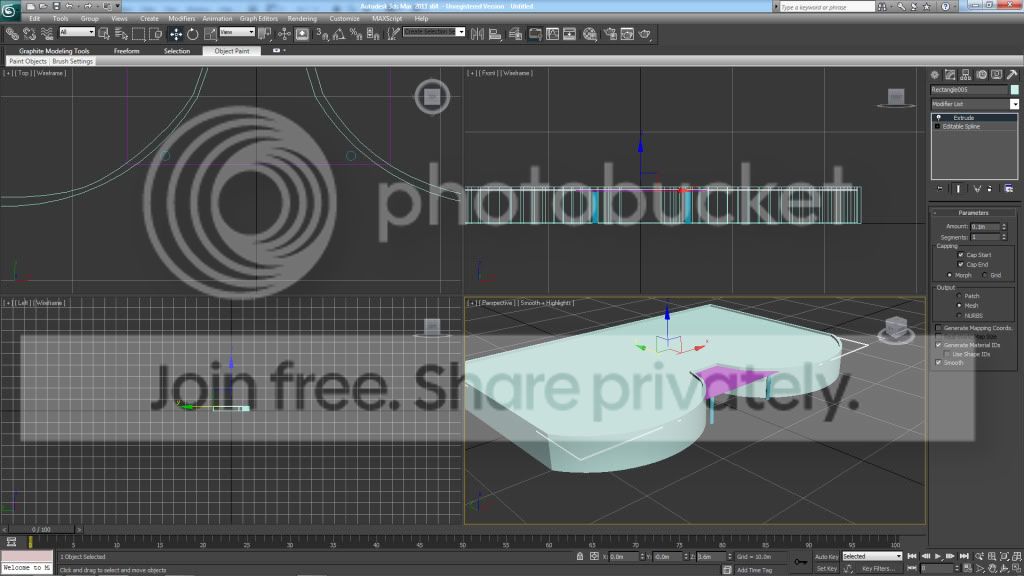Screen dimensions: 1024x576
Task: Toggle Window/Crossing selection mode
Action: tap(155, 34)
